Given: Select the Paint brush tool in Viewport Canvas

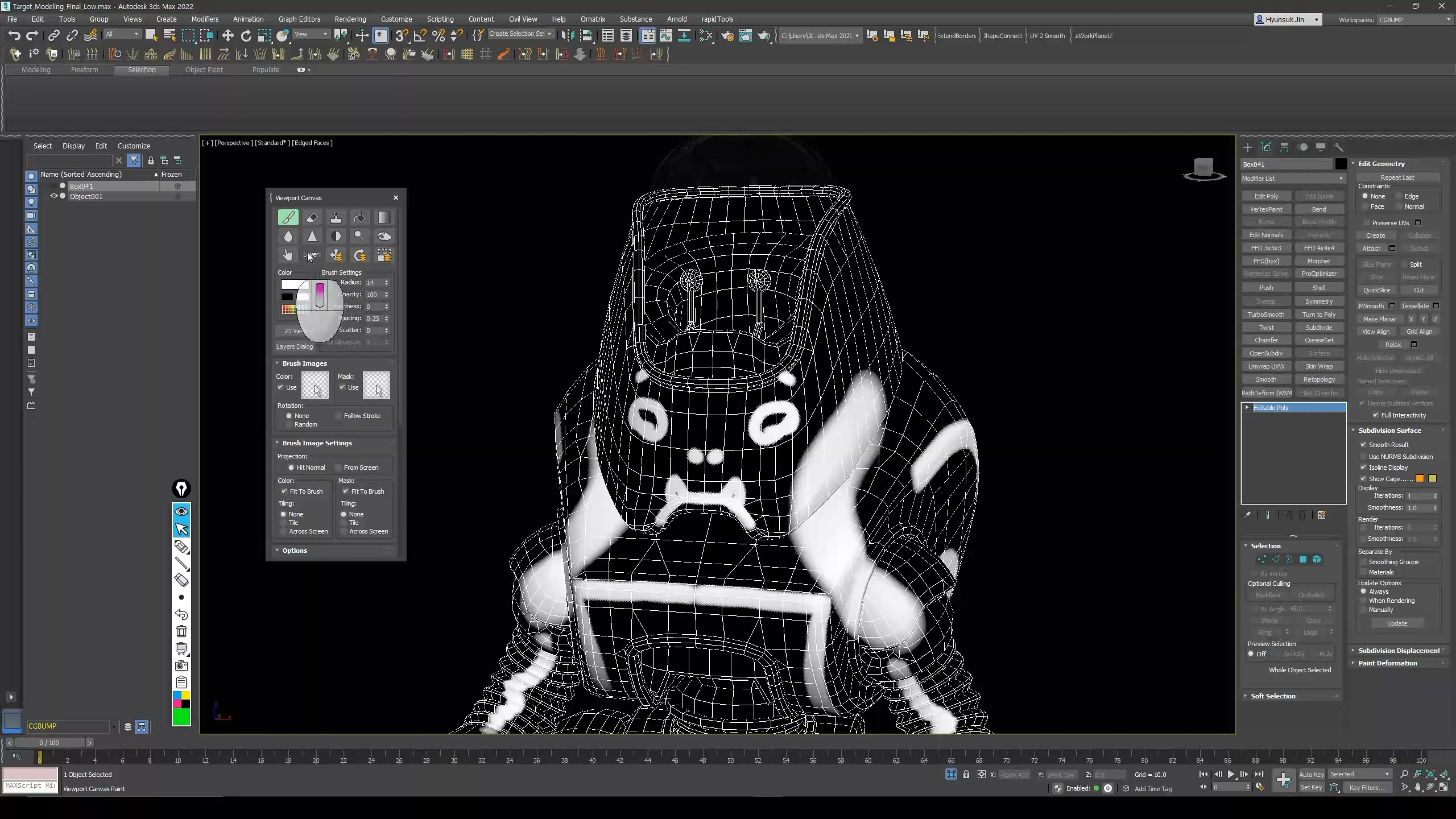Looking at the screenshot, I should [x=288, y=217].
